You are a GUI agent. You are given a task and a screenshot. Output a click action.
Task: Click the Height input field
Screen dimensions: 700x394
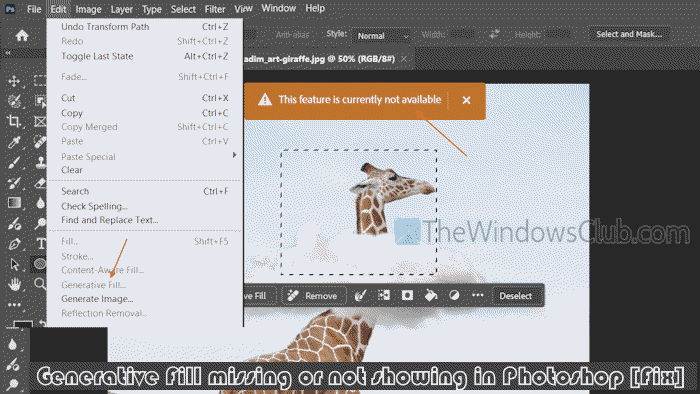557,34
